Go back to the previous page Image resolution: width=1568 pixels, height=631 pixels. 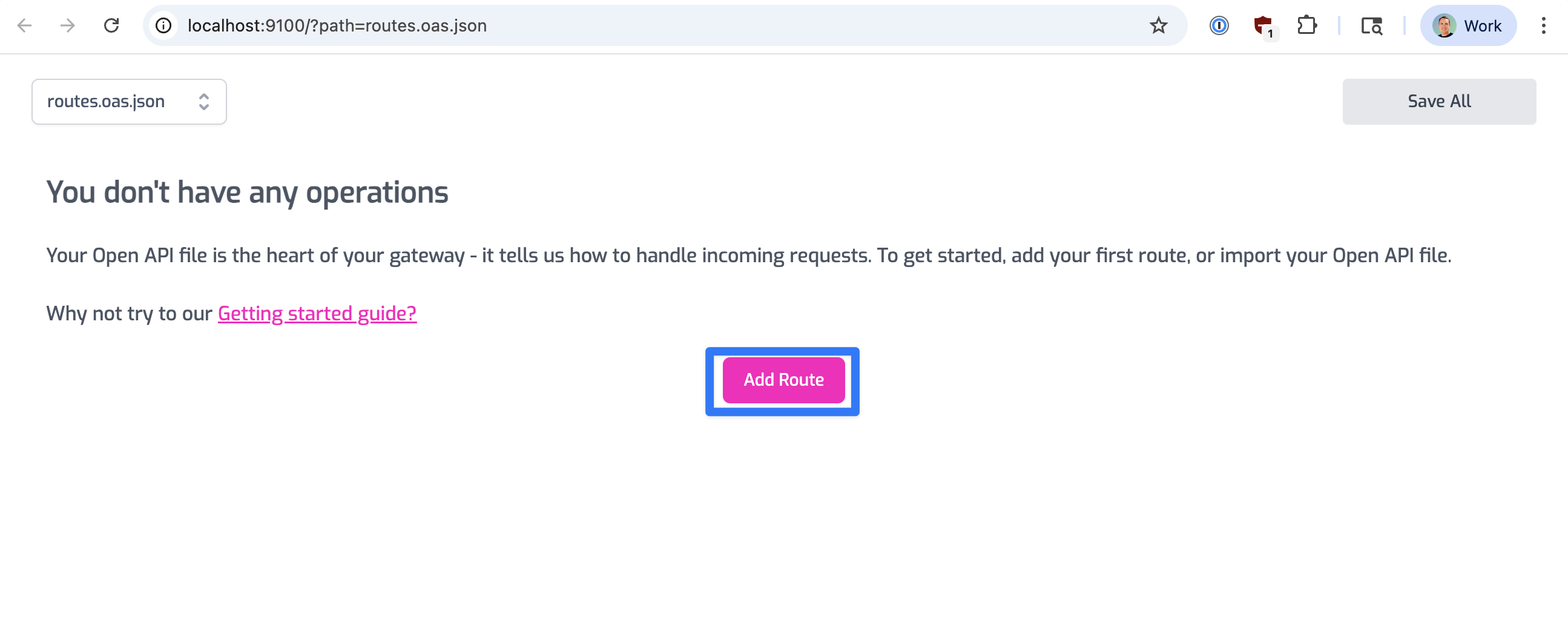(x=24, y=25)
